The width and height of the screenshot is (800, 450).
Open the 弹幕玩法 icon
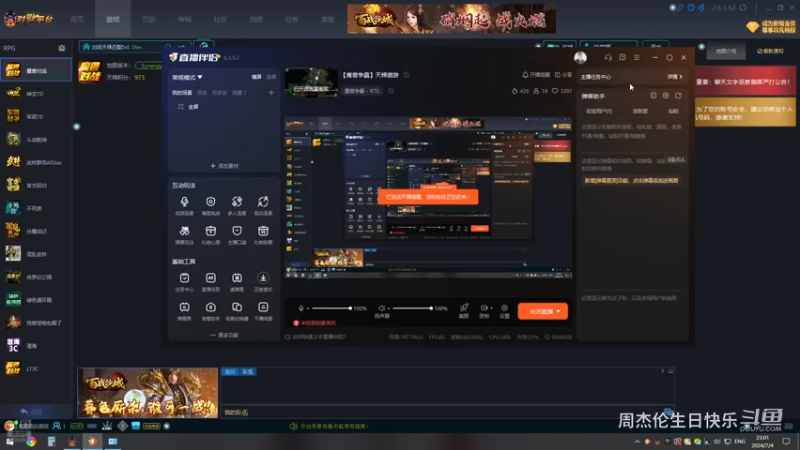(x=184, y=231)
